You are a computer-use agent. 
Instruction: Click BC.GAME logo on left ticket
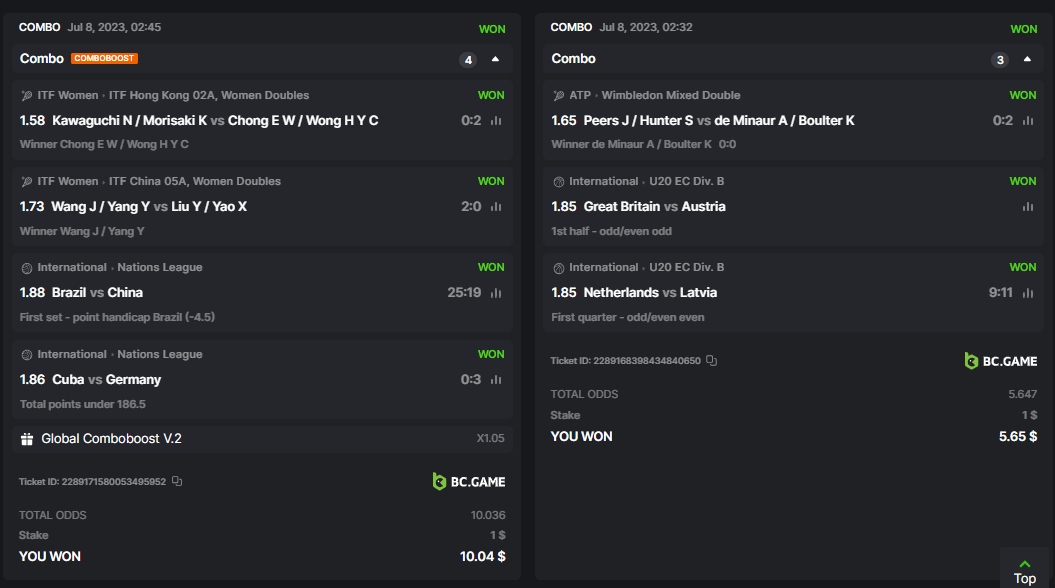(469, 482)
